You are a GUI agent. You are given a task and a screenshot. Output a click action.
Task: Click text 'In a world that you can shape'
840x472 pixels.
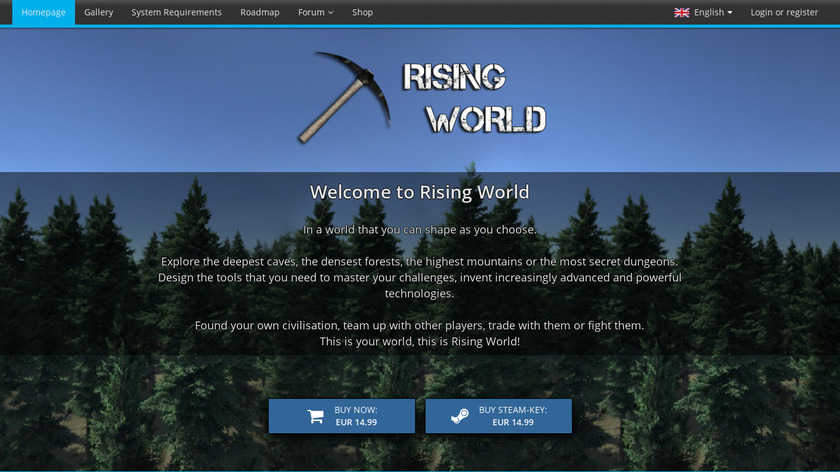click(x=379, y=230)
